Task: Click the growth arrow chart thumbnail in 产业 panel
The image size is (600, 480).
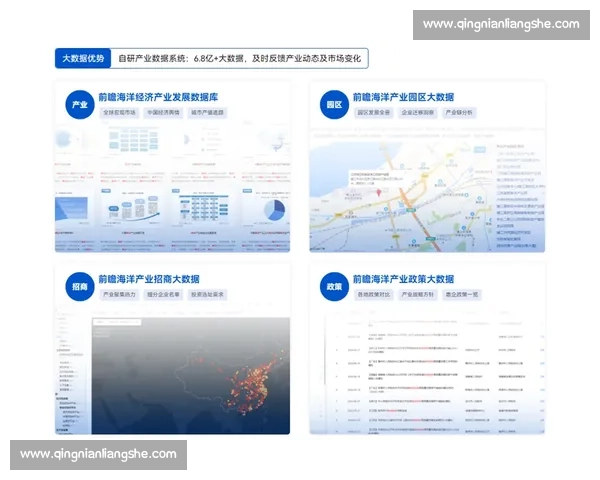Action: pos(134,209)
